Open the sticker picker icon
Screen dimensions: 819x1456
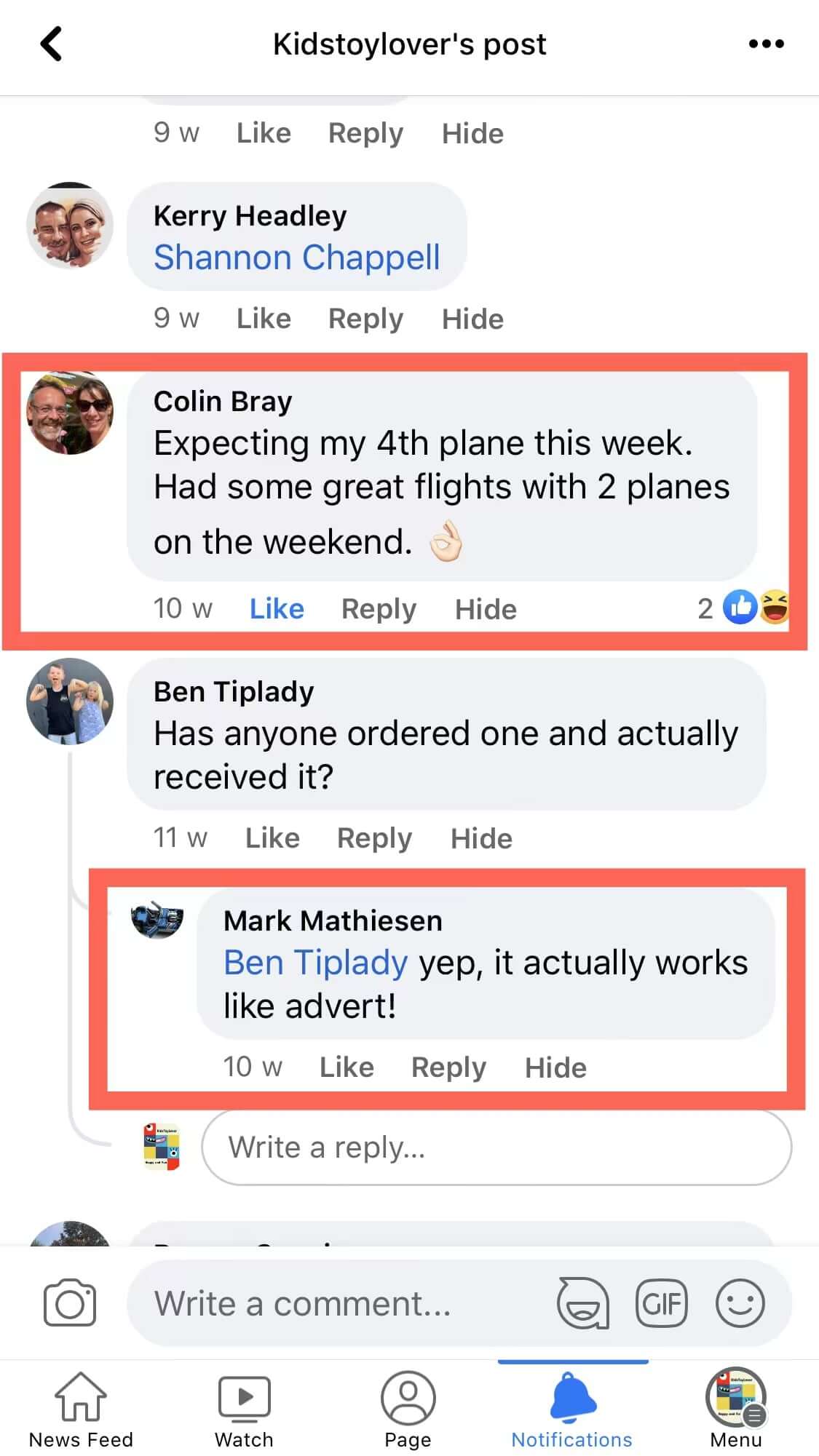(x=582, y=1302)
